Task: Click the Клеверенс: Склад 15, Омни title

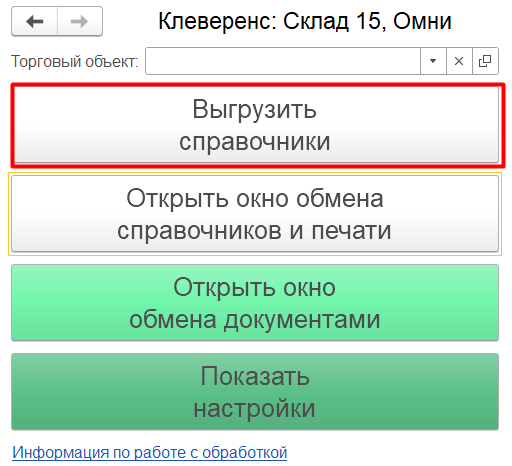Action: coord(305,21)
